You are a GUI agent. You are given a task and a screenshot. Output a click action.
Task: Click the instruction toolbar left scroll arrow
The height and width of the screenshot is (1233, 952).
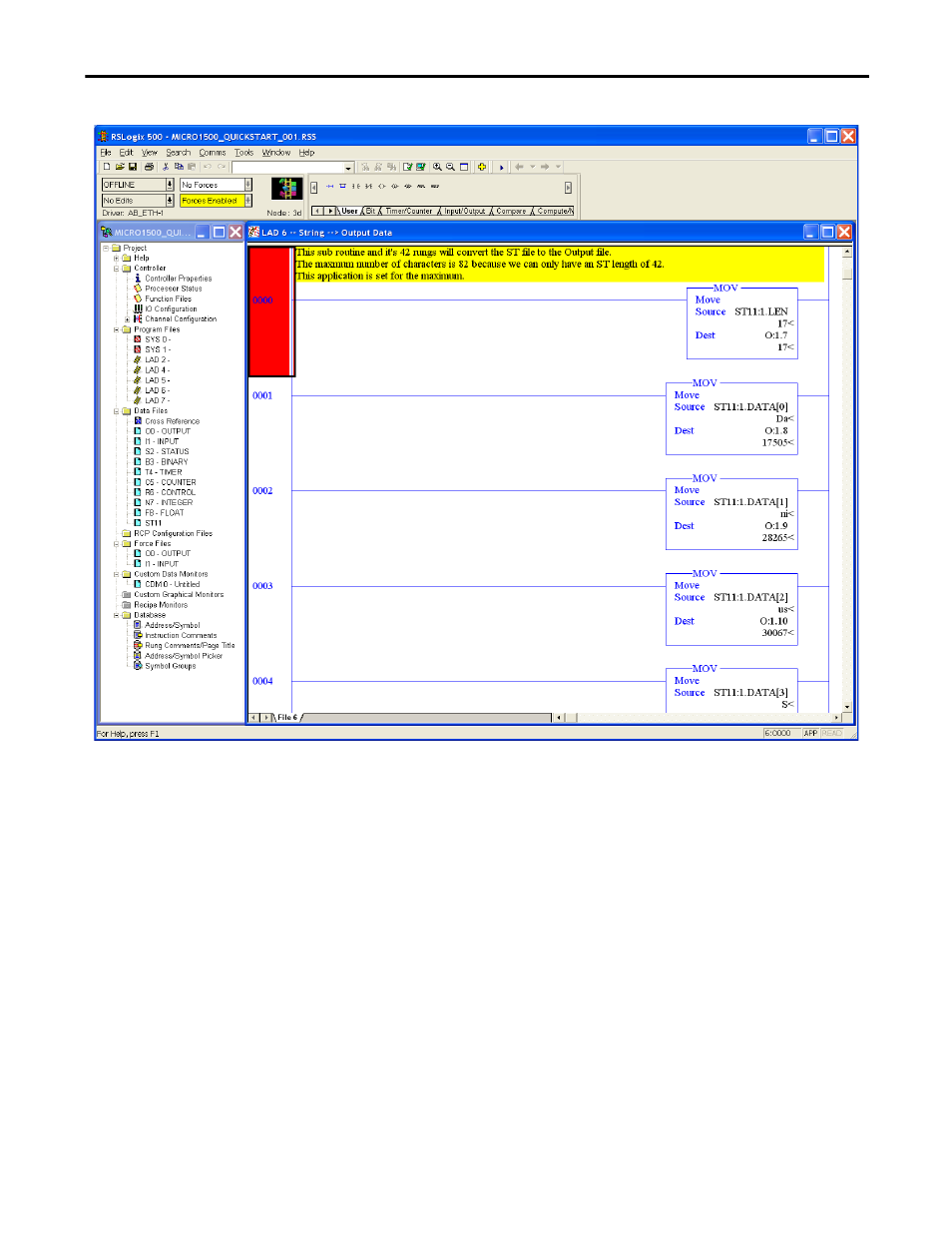pos(314,187)
